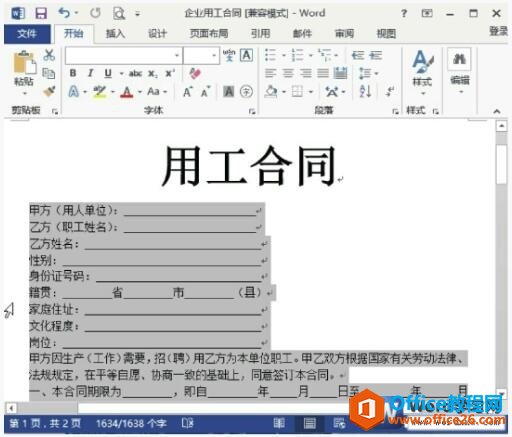
Task: Open print preview from quick access toolbar
Action: [x=119, y=14]
